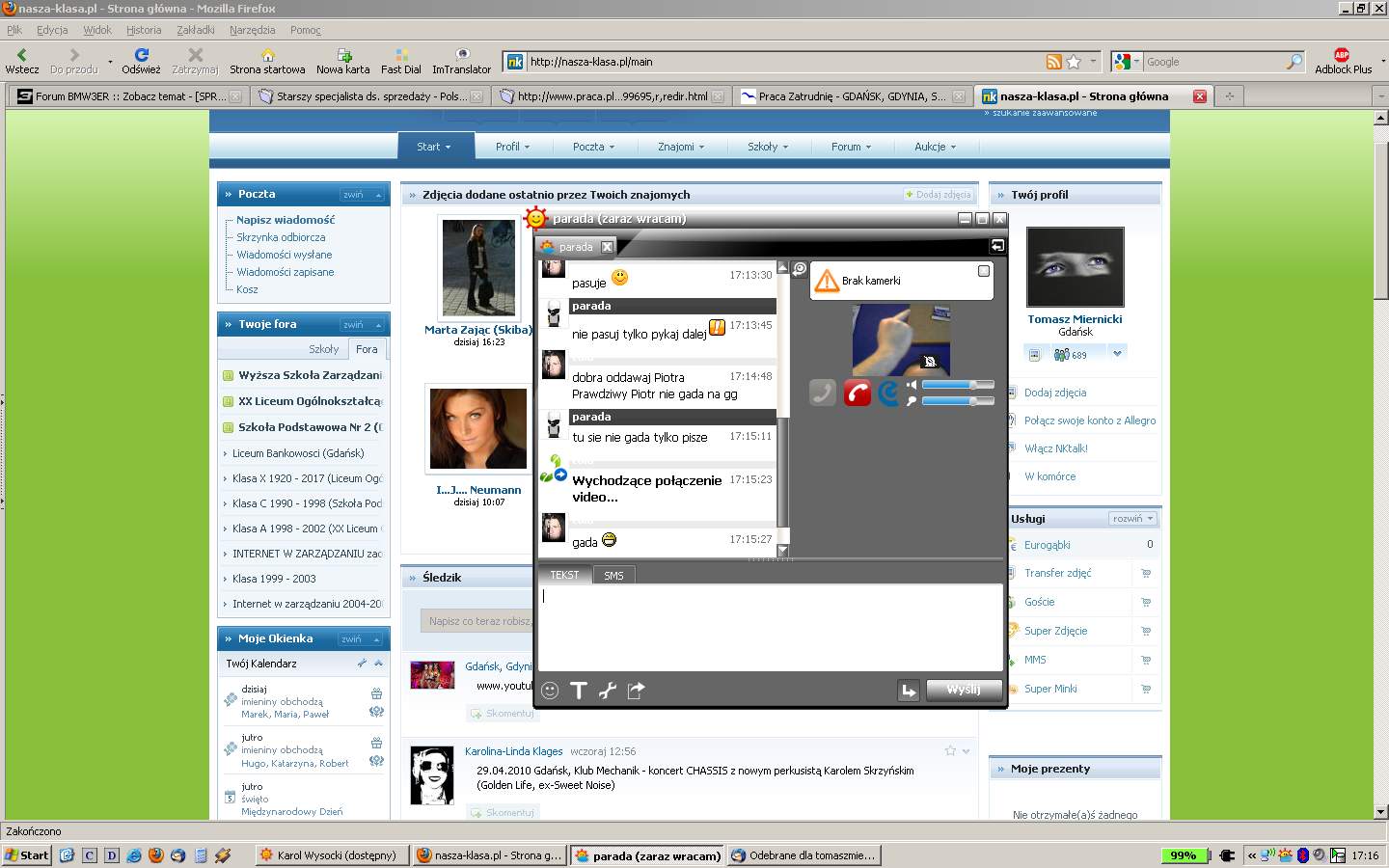Adjust speaker volume slider in call
The image size is (1389, 868).
957,385
